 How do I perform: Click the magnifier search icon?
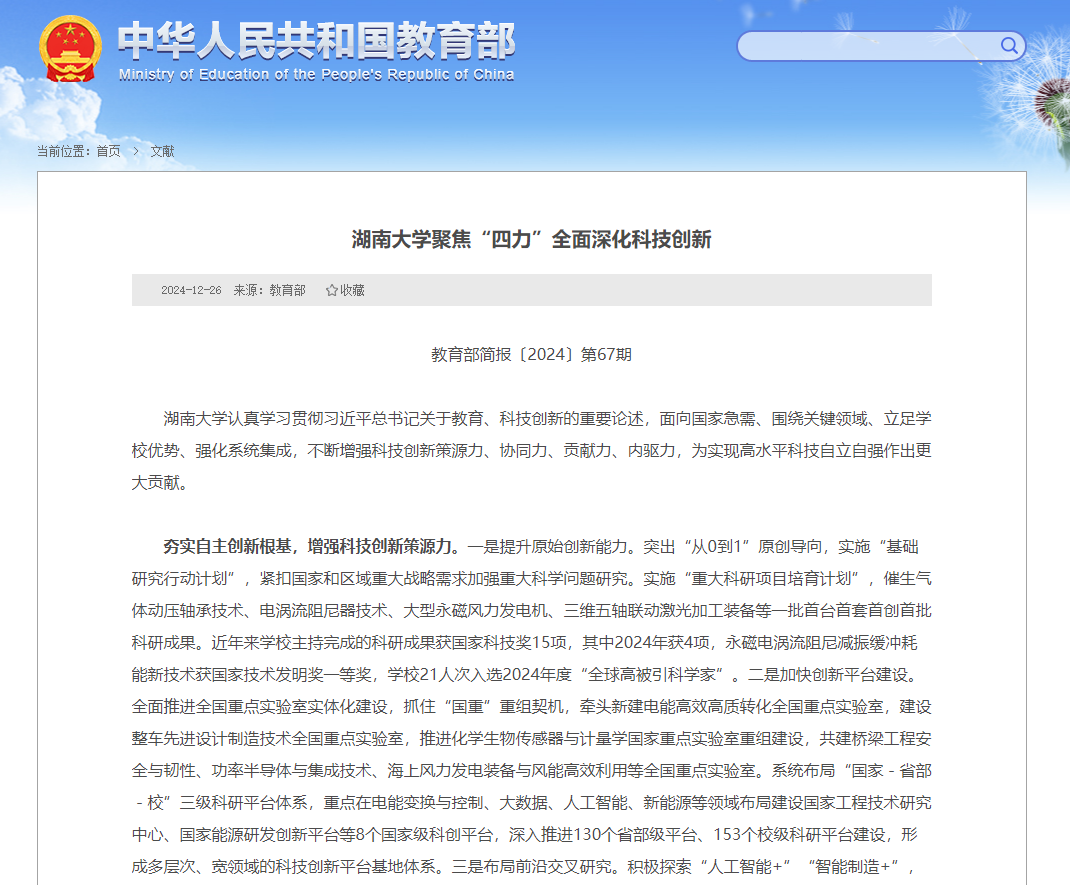click(1009, 46)
